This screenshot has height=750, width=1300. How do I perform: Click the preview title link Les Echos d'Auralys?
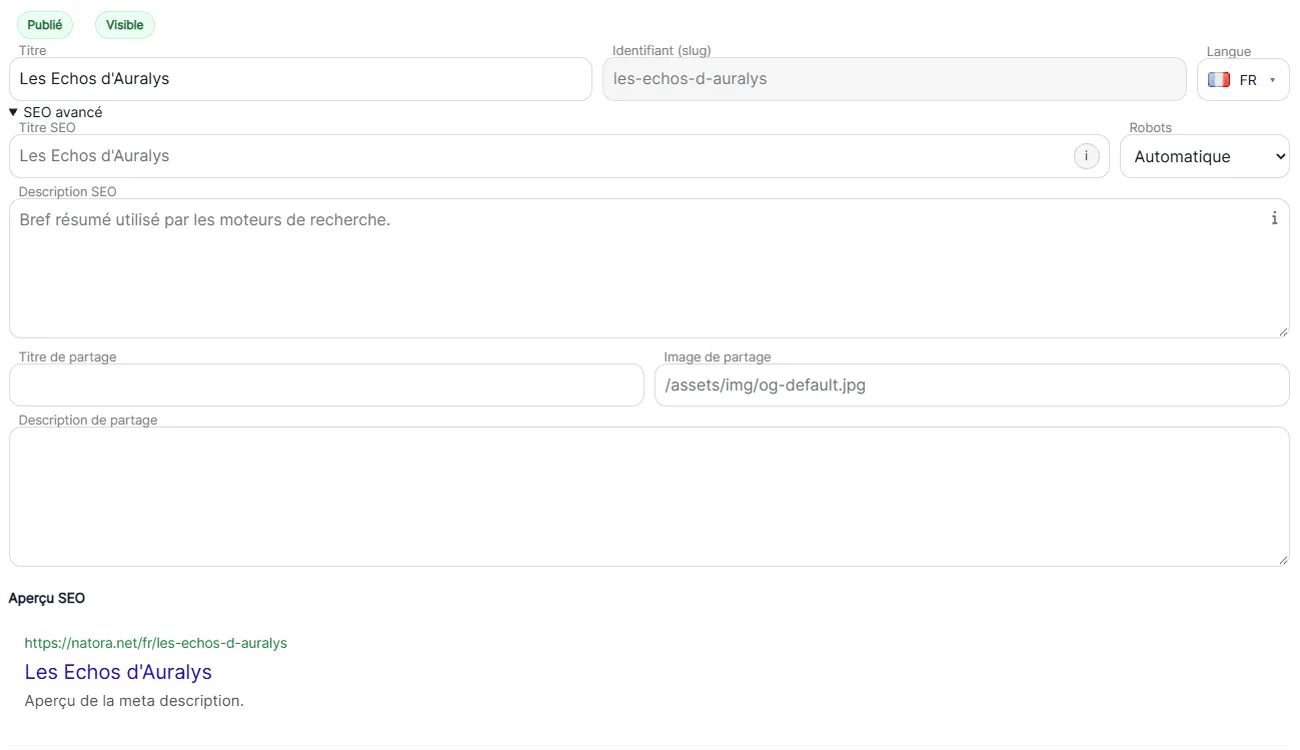coord(118,672)
